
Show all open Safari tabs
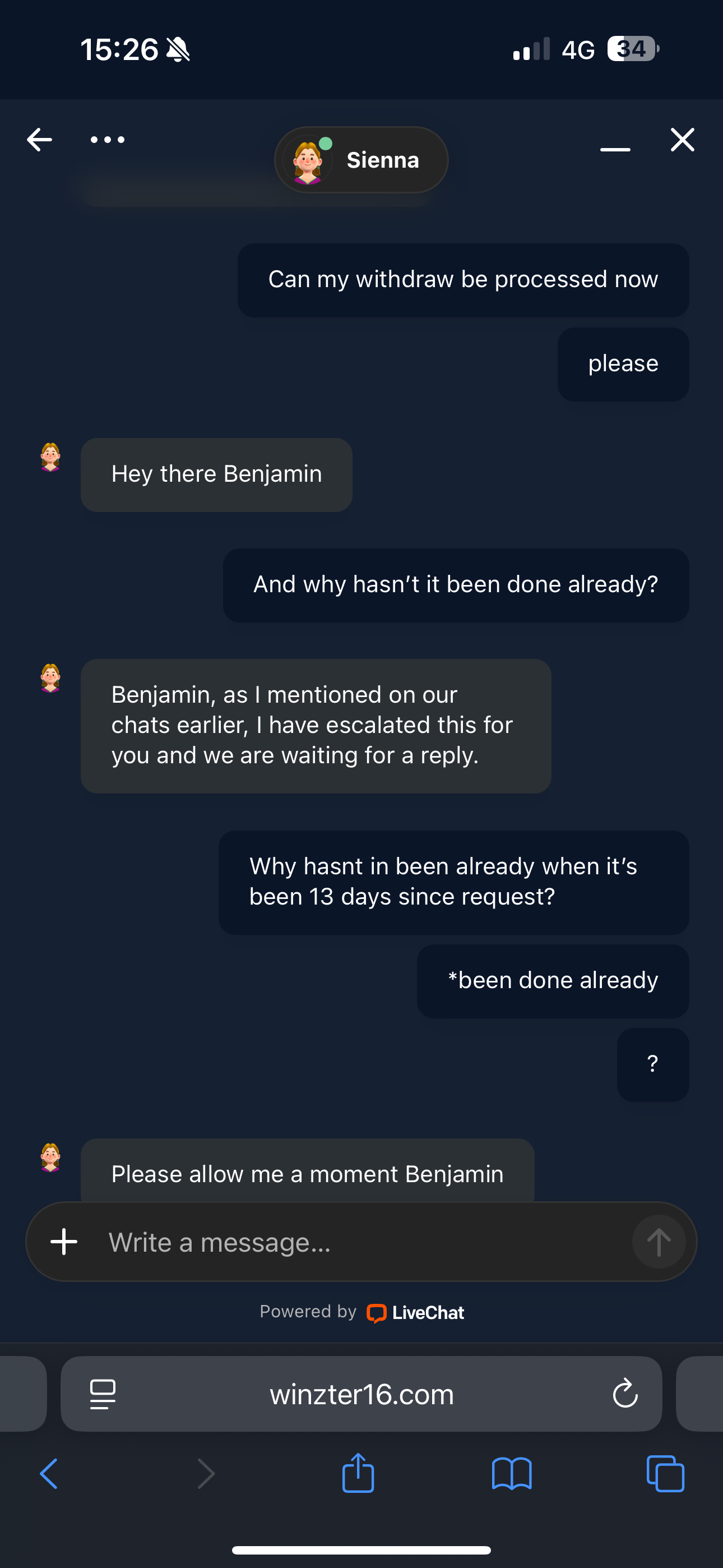pyautogui.click(x=665, y=1474)
